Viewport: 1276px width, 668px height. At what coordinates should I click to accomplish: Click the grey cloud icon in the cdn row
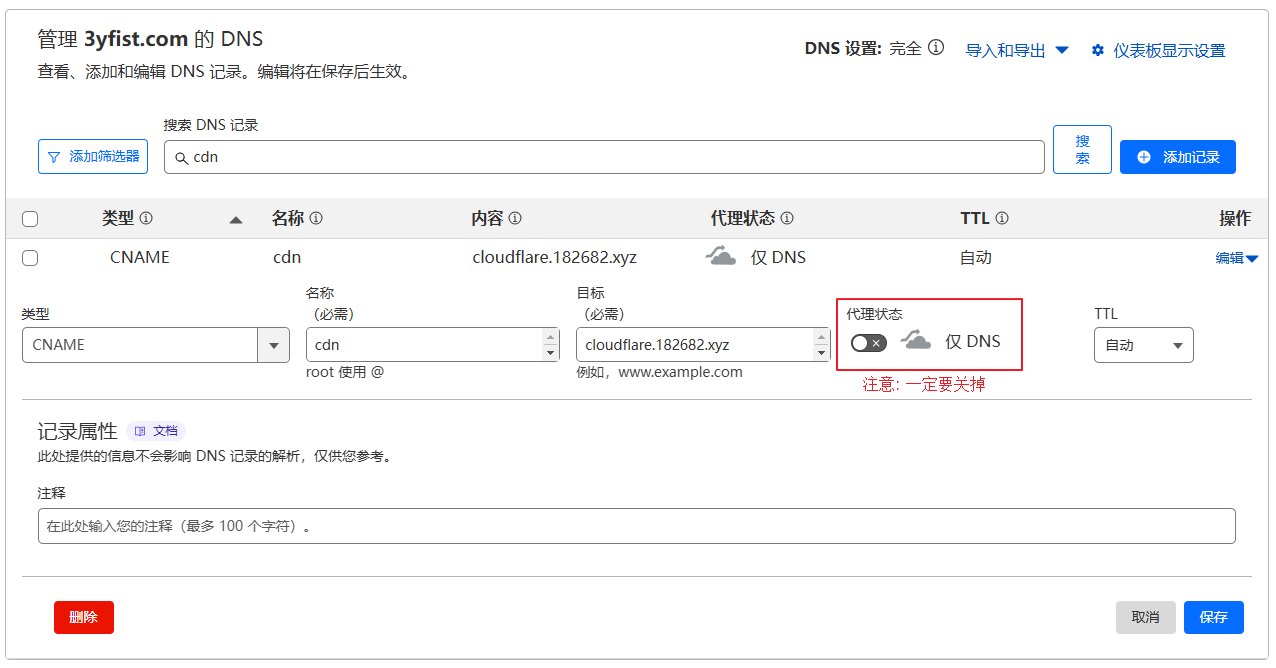(721, 256)
